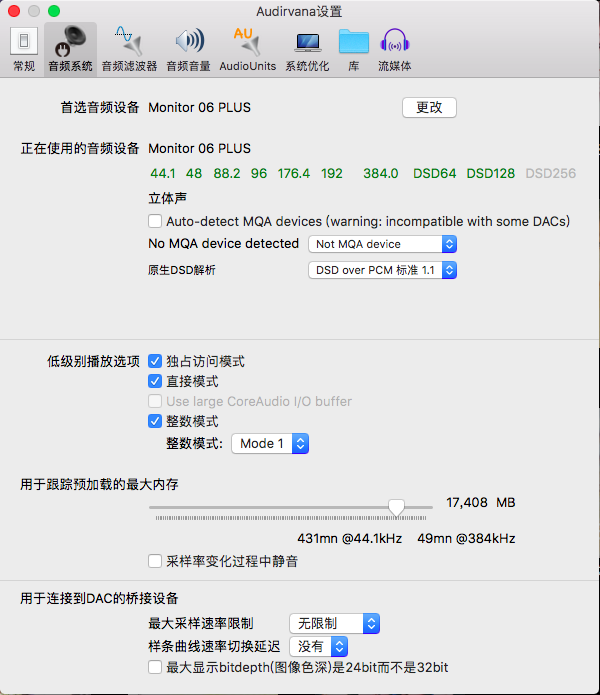Disable the 整数模式 checkbox
The image size is (600, 695).
pos(155,421)
